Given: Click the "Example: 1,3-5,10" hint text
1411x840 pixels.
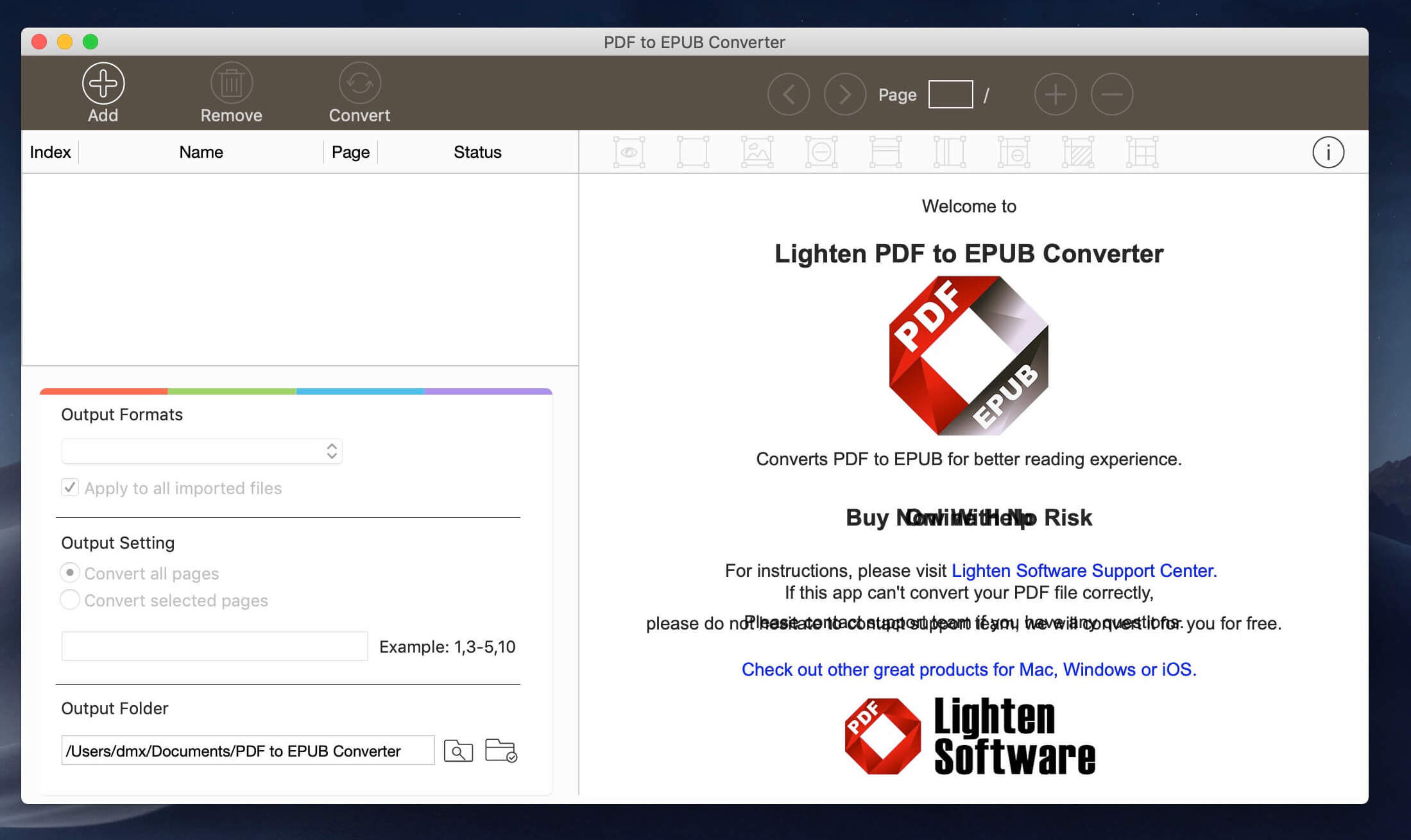Looking at the screenshot, I should click(447, 646).
